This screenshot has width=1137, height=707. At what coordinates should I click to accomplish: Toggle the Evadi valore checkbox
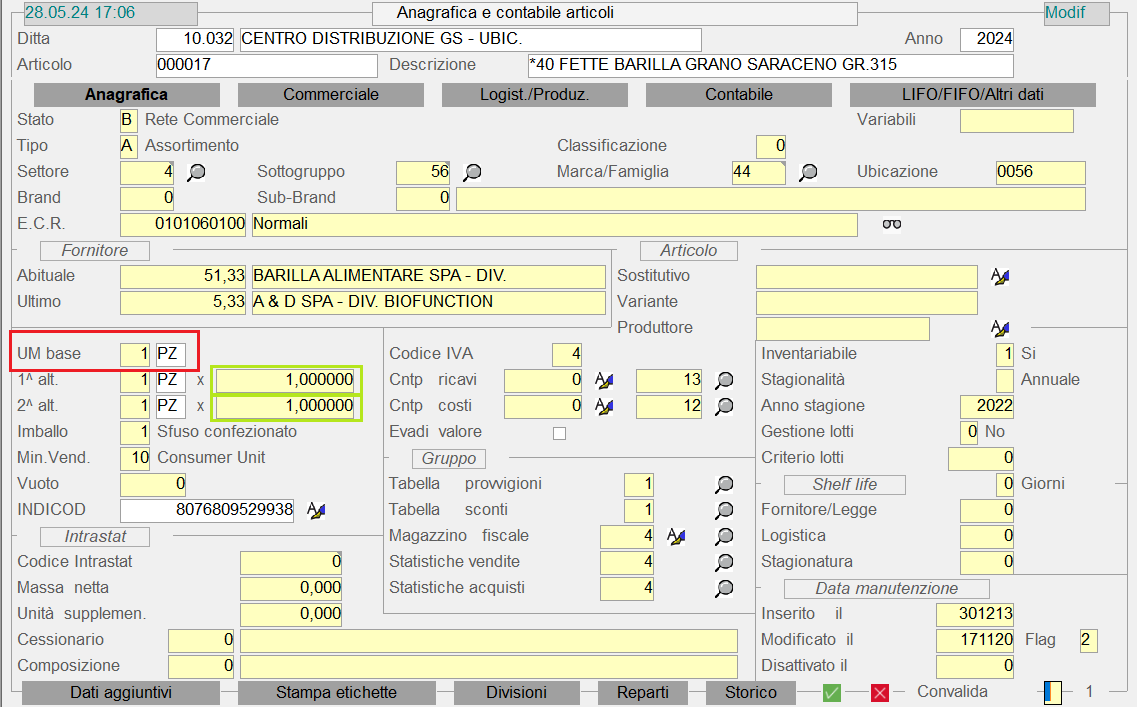click(x=559, y=433)
